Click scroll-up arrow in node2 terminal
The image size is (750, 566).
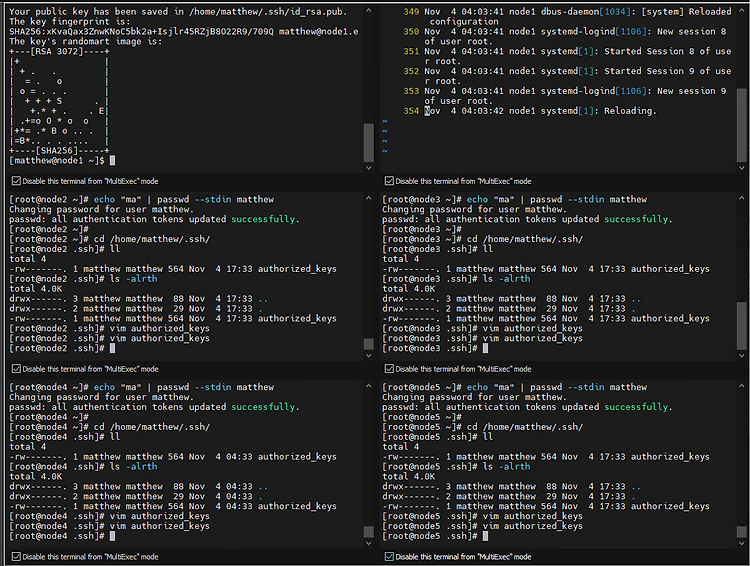pos(368,198)
